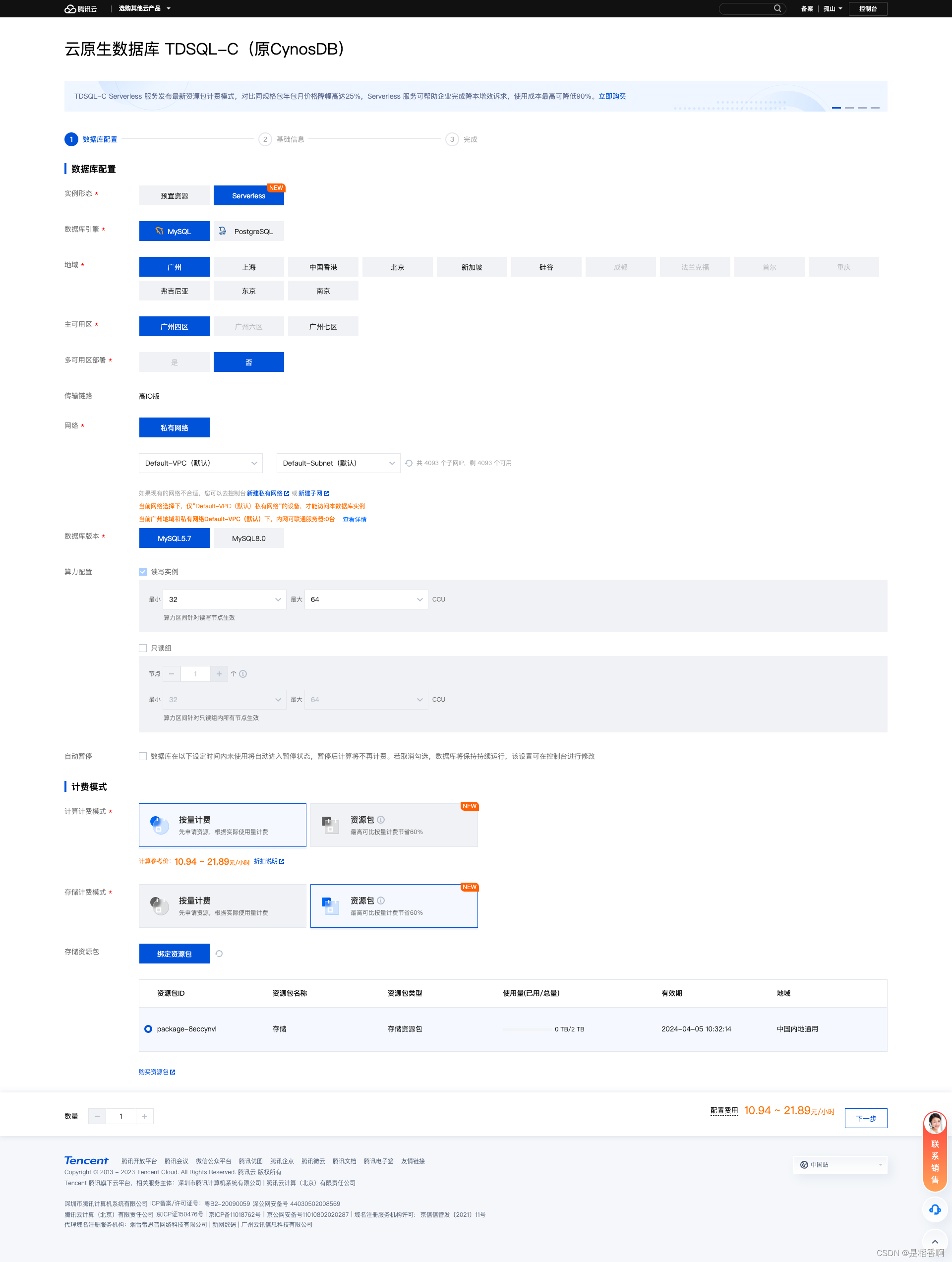The width and height of the screenshot is (952, 1262).
Task: Open external link icon for 新建私有网络
Action: tap(286, 493)
